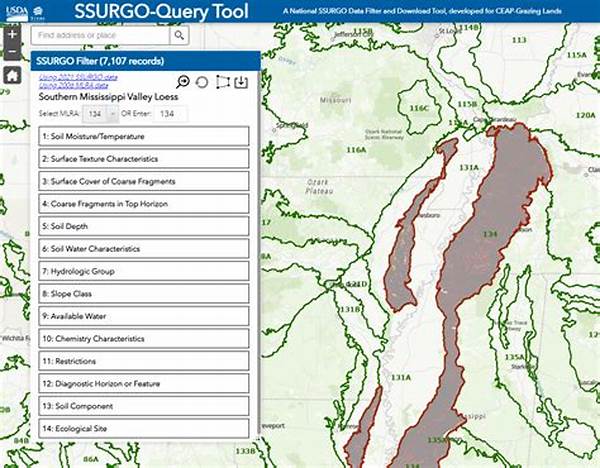Image resolution: width=600 pixels, height=468 pixels.
Task: Click the 134 label on the highlighted region
Action: [490, 233]
